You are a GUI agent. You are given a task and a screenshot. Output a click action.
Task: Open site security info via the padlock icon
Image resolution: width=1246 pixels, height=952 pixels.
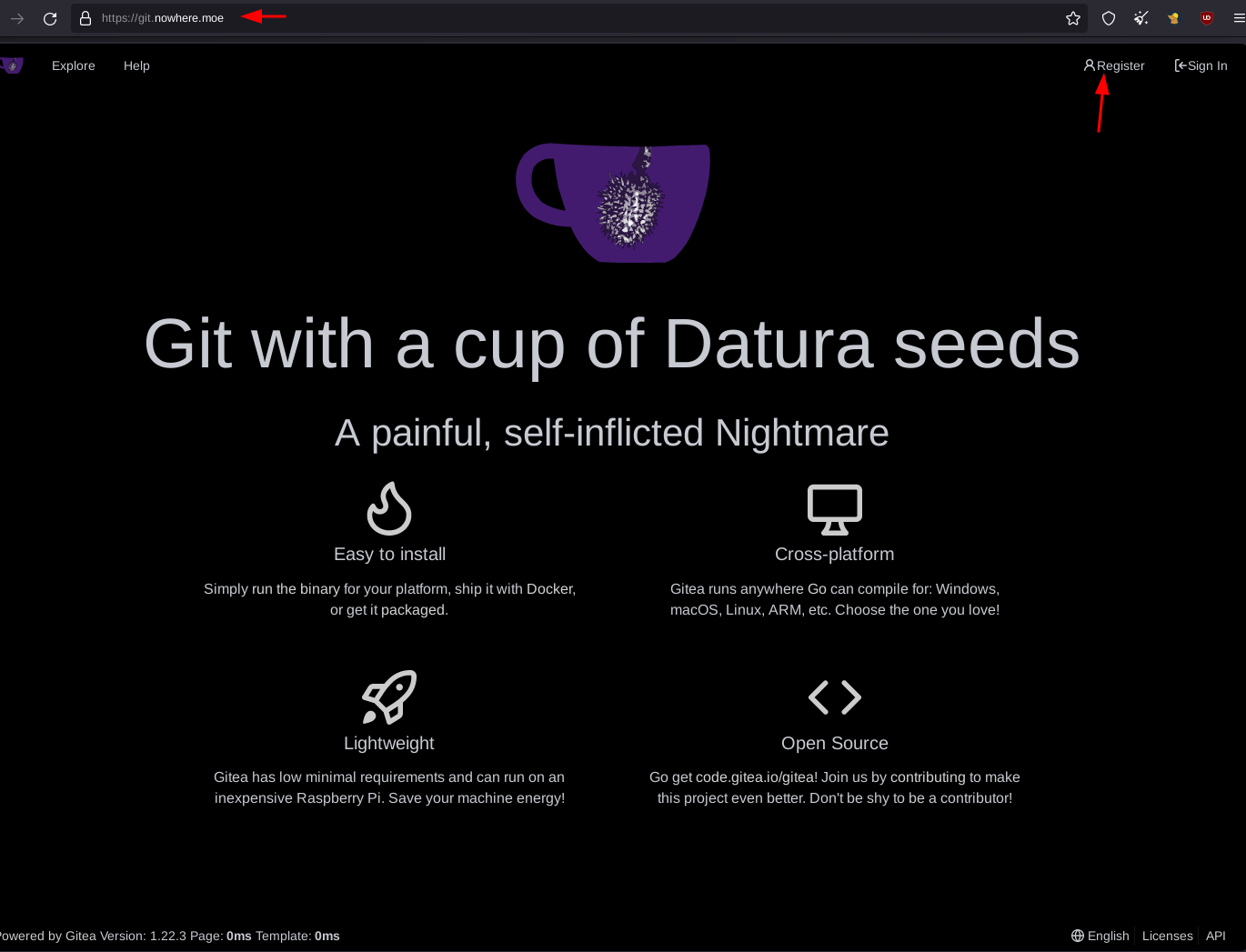click(85, 18)
